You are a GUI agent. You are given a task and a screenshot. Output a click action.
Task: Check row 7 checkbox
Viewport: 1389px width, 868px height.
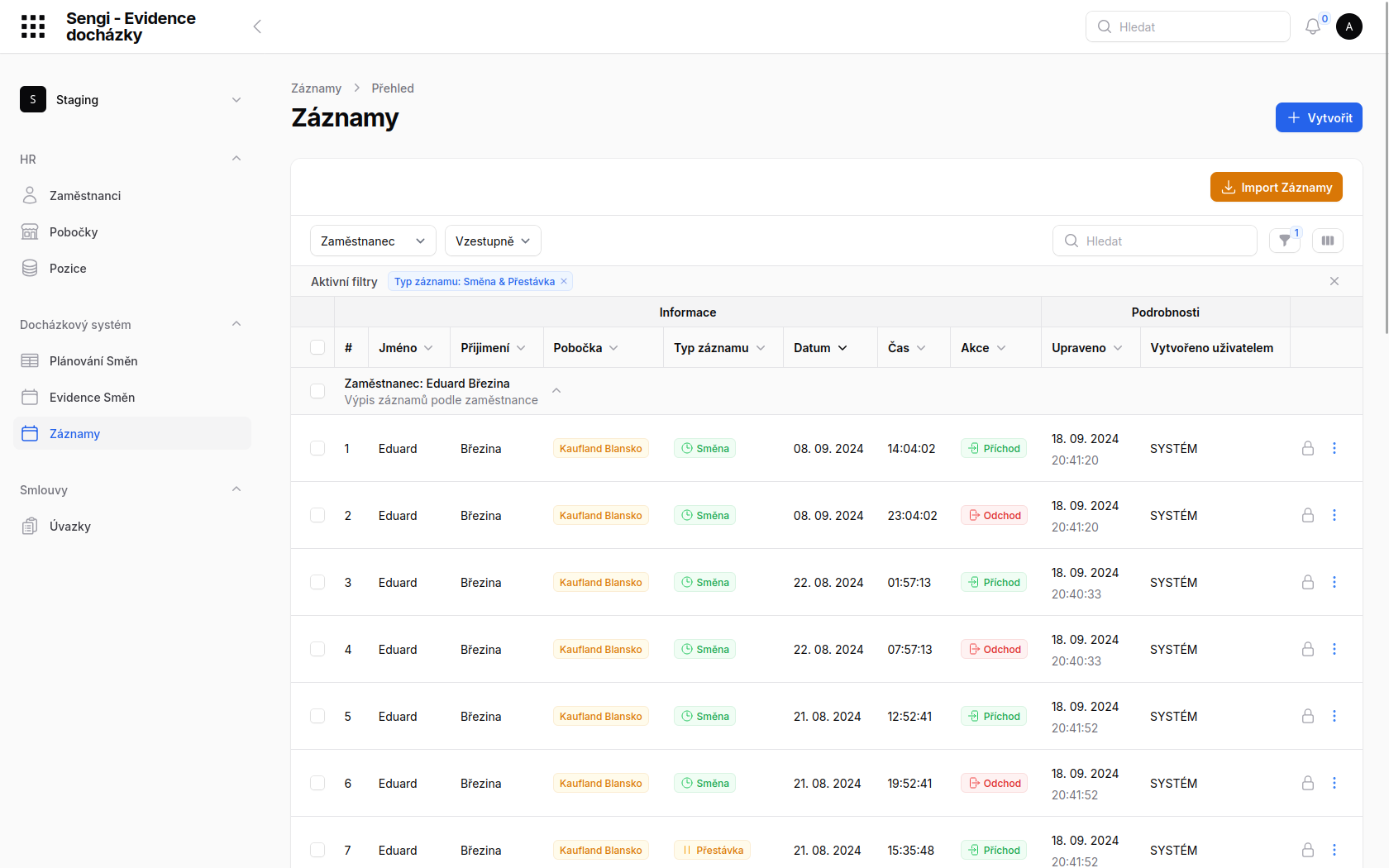click(317, 850)
